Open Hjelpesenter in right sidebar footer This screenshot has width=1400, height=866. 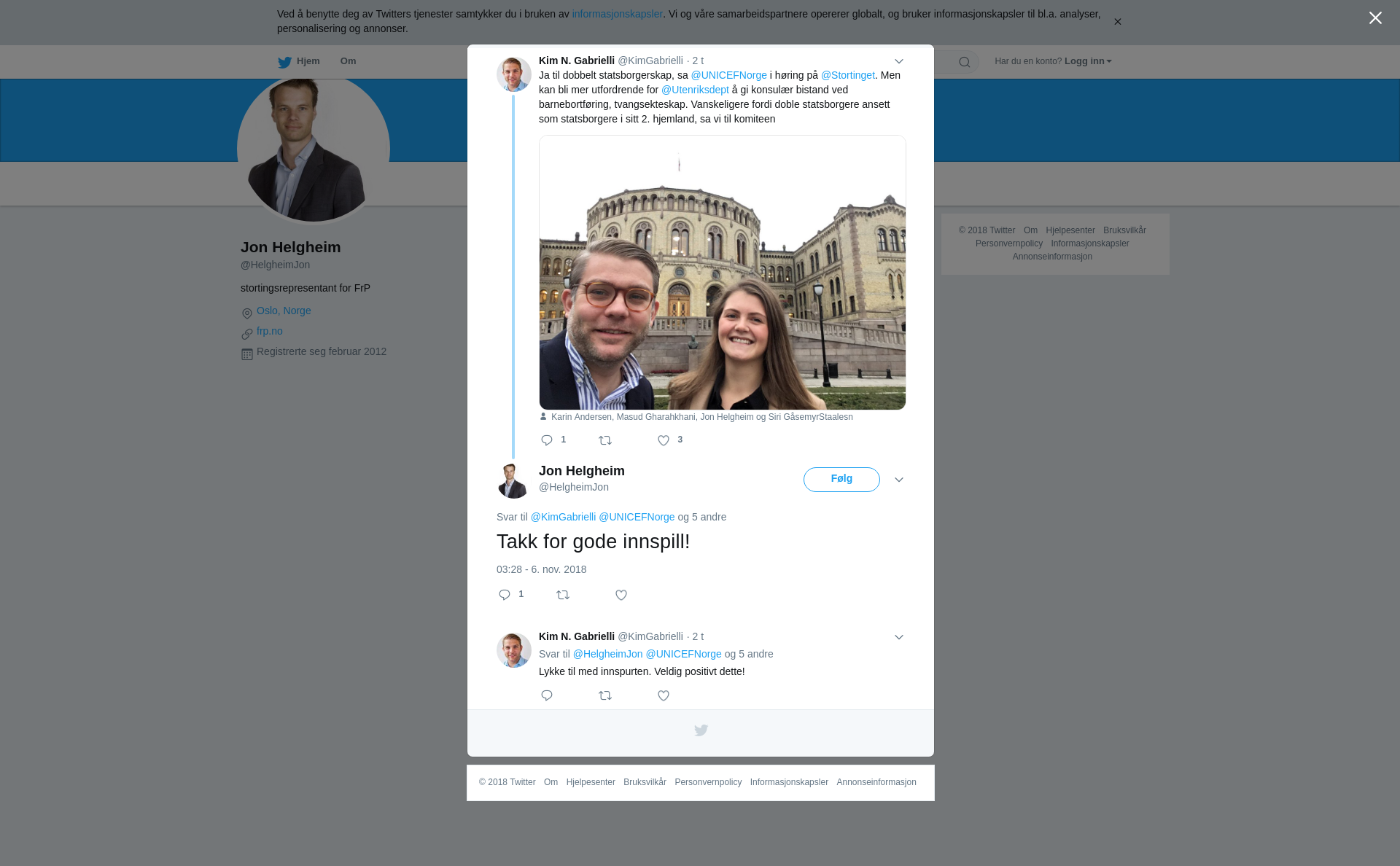tap(1070, 230)
